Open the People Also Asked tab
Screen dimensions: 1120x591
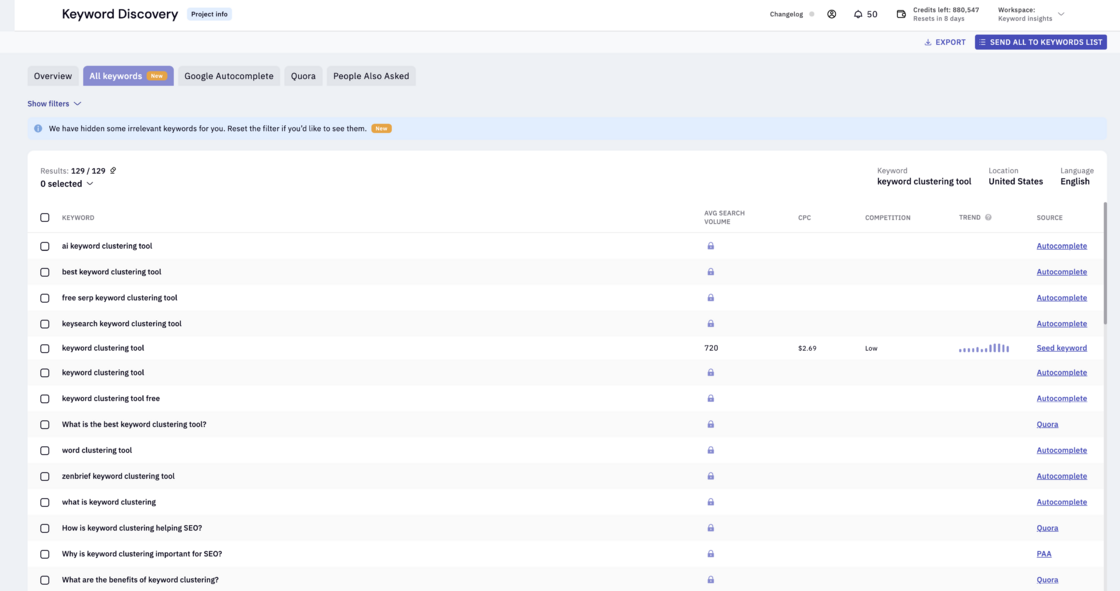point(371,76)
